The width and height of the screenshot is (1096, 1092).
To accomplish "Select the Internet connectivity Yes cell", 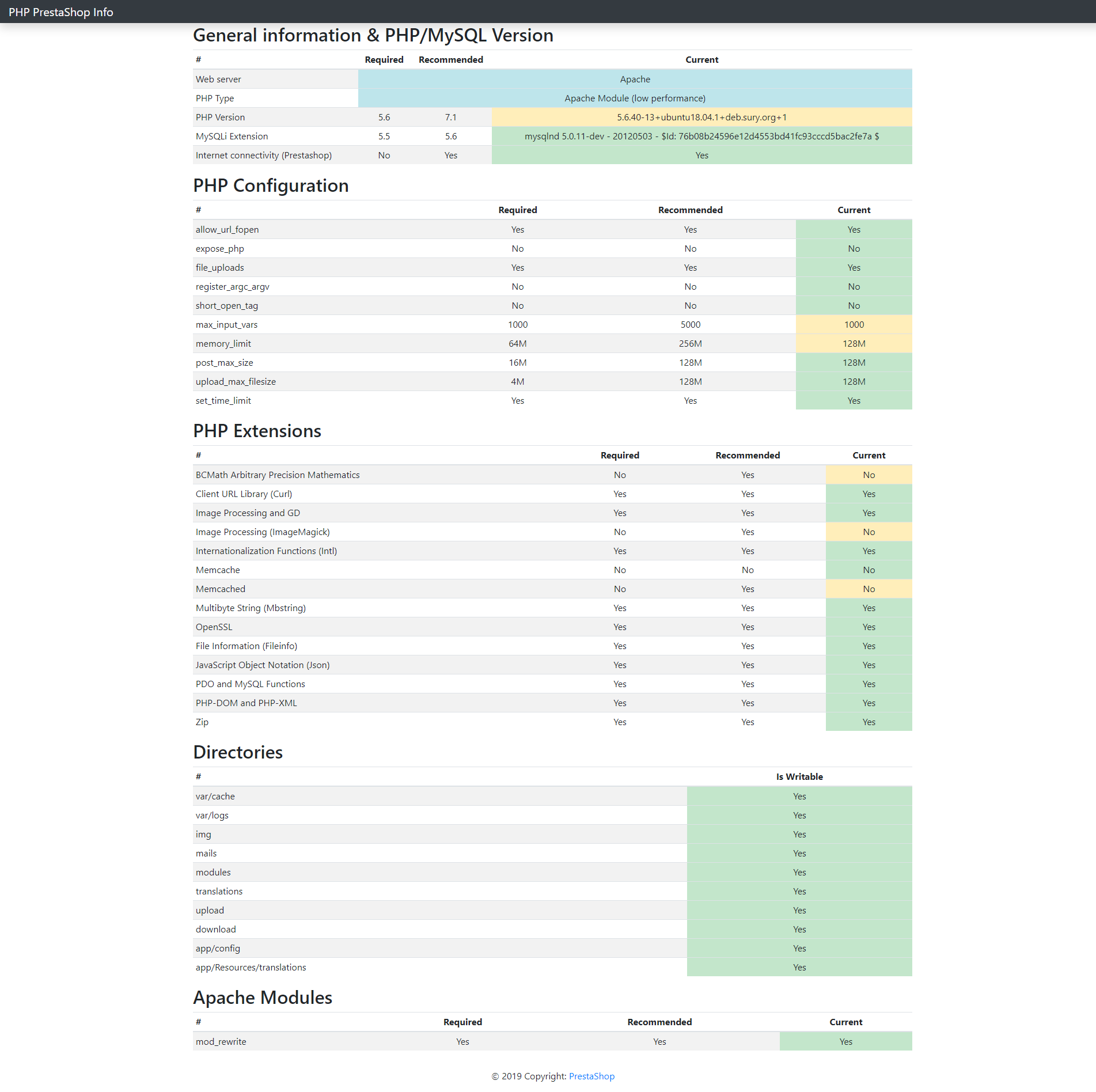I will click(701, 155).
